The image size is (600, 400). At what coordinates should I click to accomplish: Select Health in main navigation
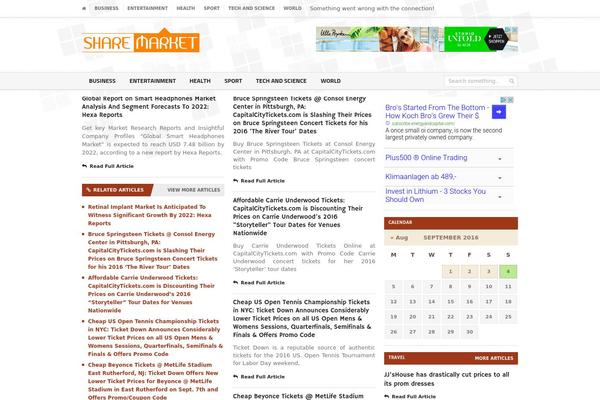click(x=200, y=81)
